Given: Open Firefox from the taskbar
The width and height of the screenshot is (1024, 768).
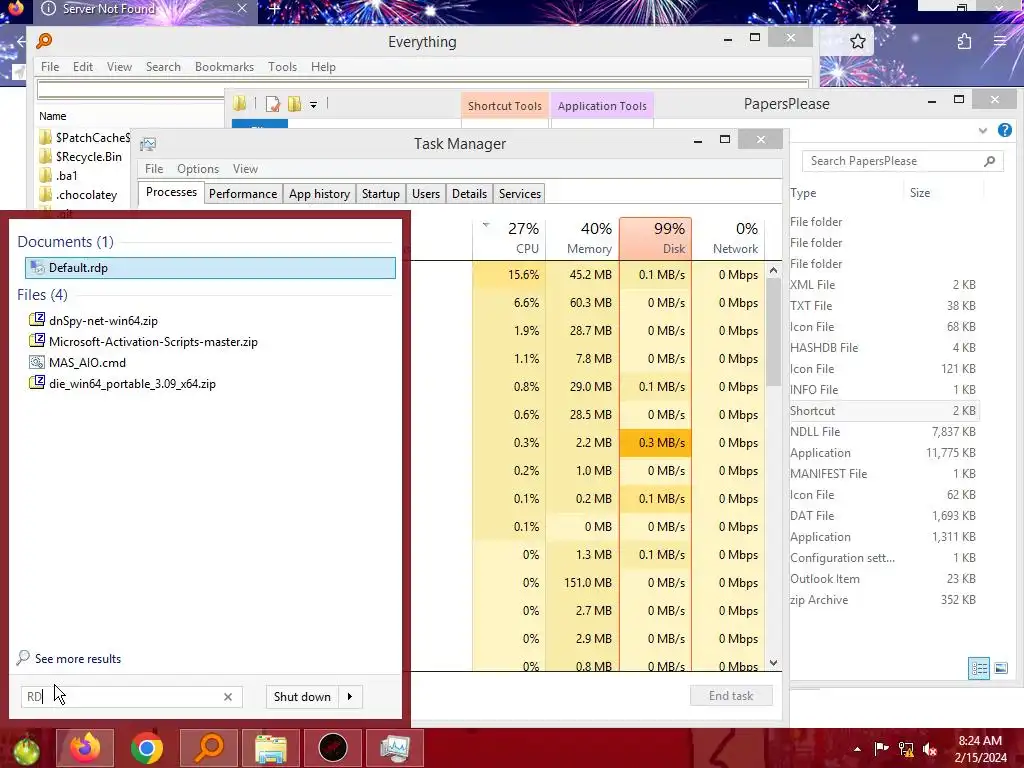Looking at the screenshot, I should [85, 748].
